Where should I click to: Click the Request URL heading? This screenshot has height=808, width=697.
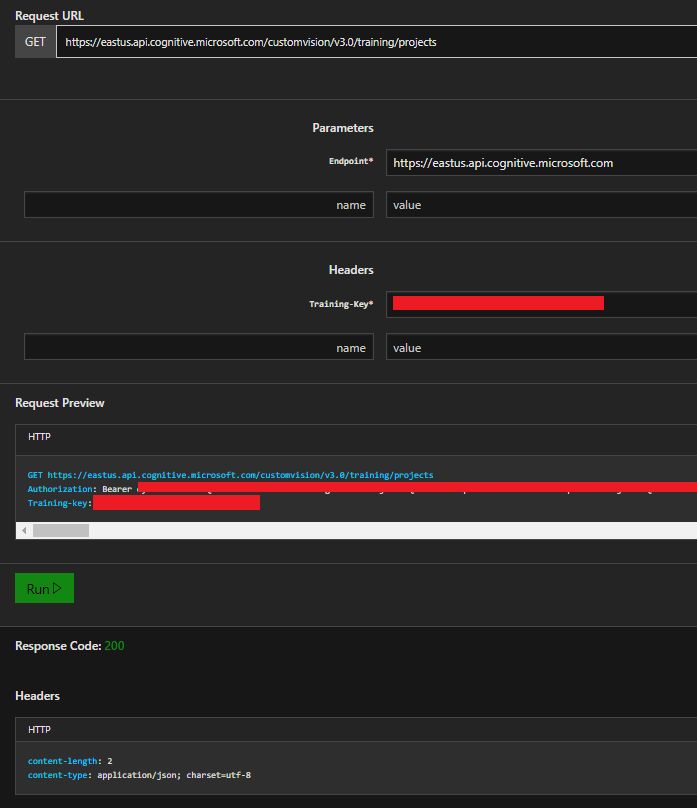[x=49, y=15]
